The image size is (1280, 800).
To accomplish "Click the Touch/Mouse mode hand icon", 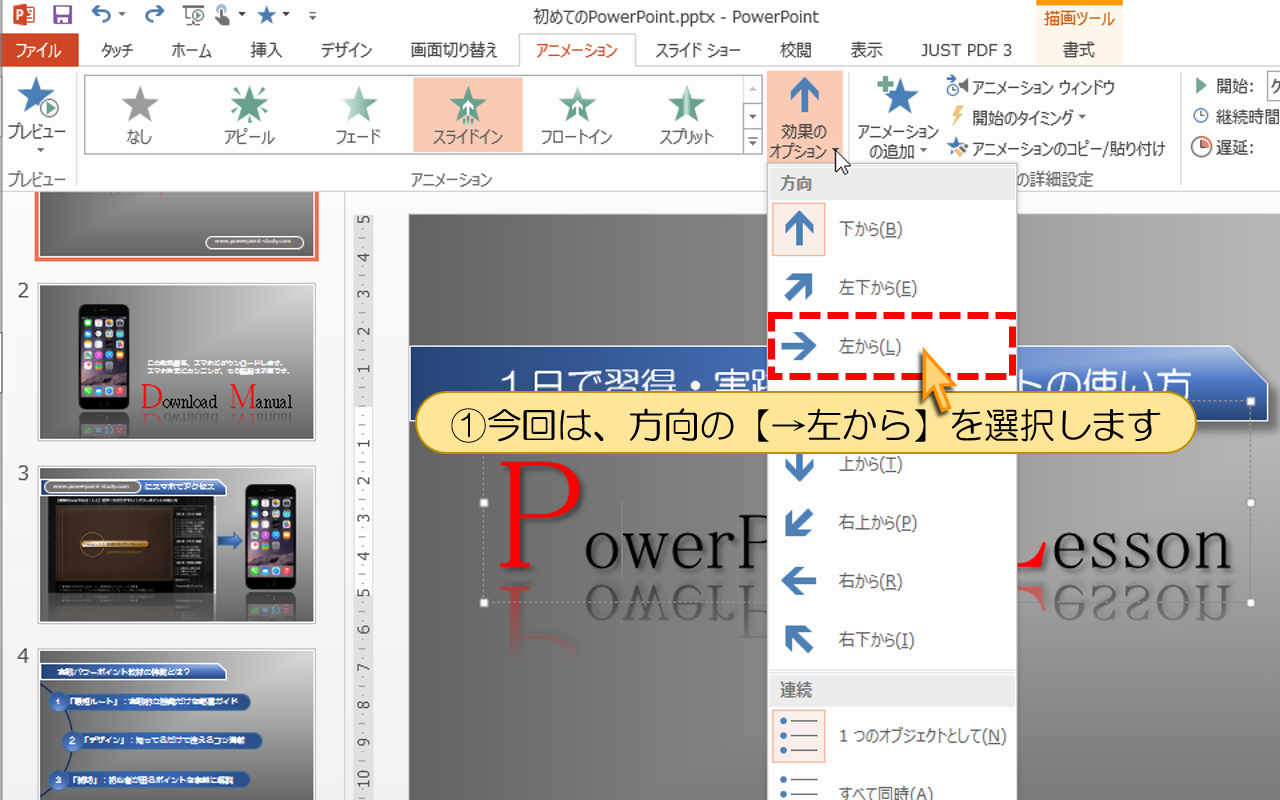I will 221,15.
